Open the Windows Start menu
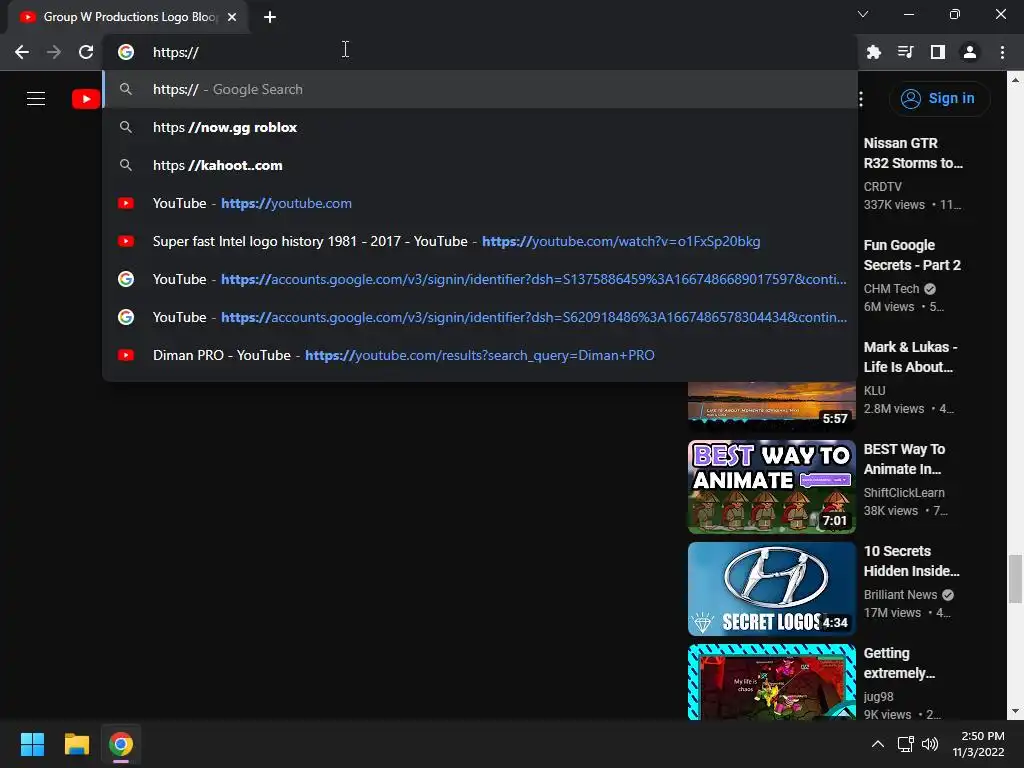This screenshot has width=1024, height=768. pos(32,744)
